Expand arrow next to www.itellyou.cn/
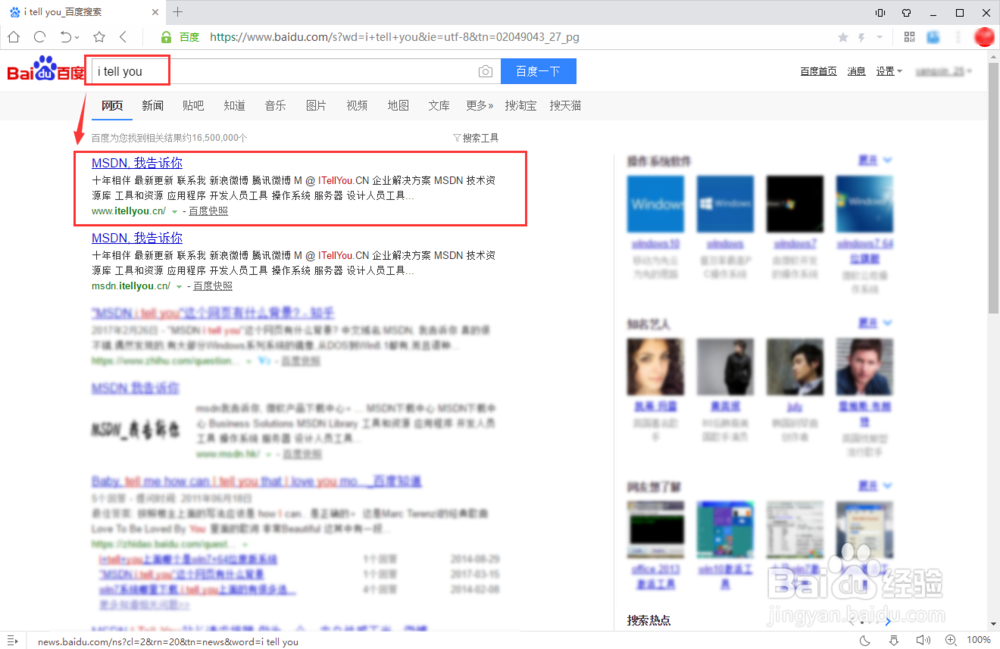 [x=175, y=212]
